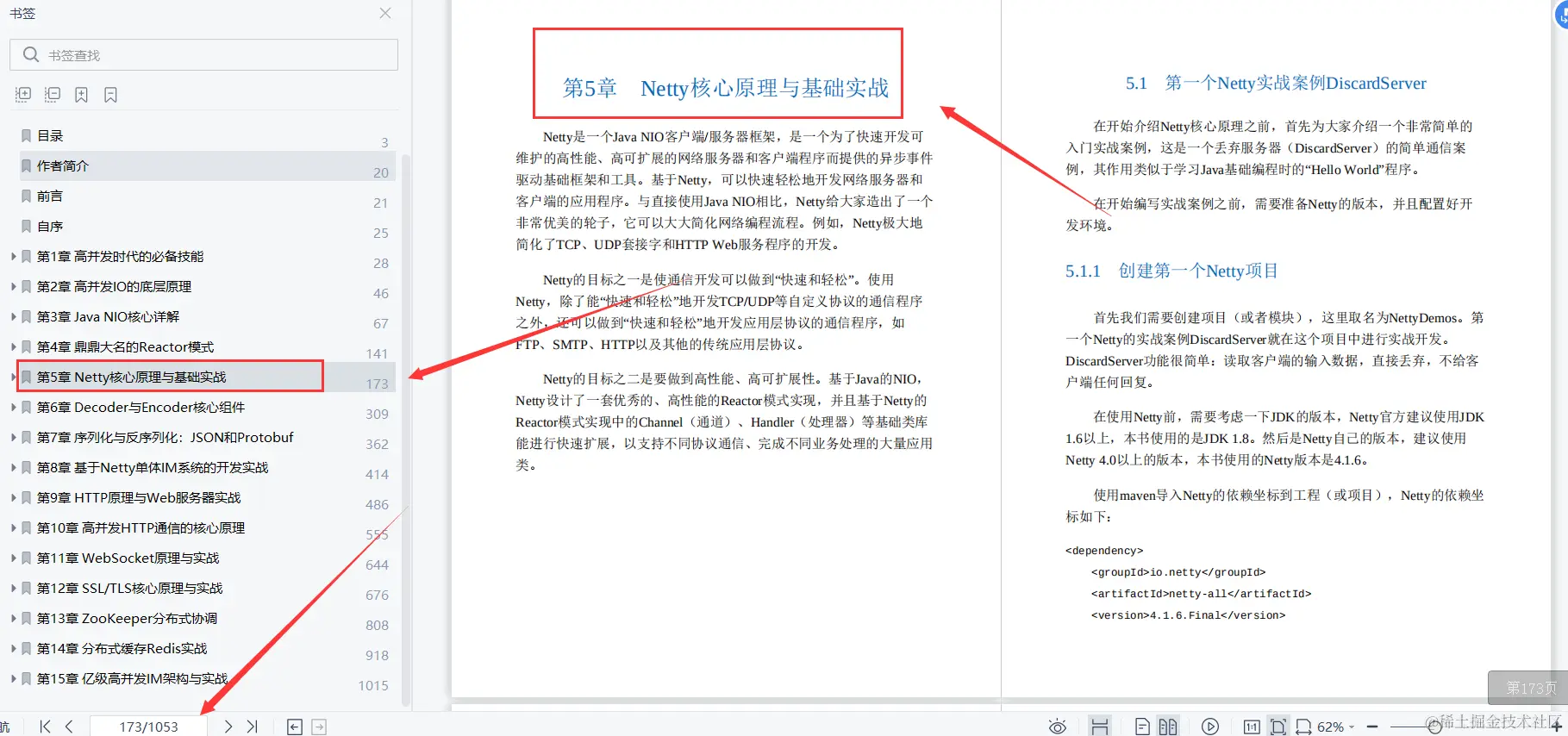
Task: Return to the previous view
Action: tap(295, 727)
